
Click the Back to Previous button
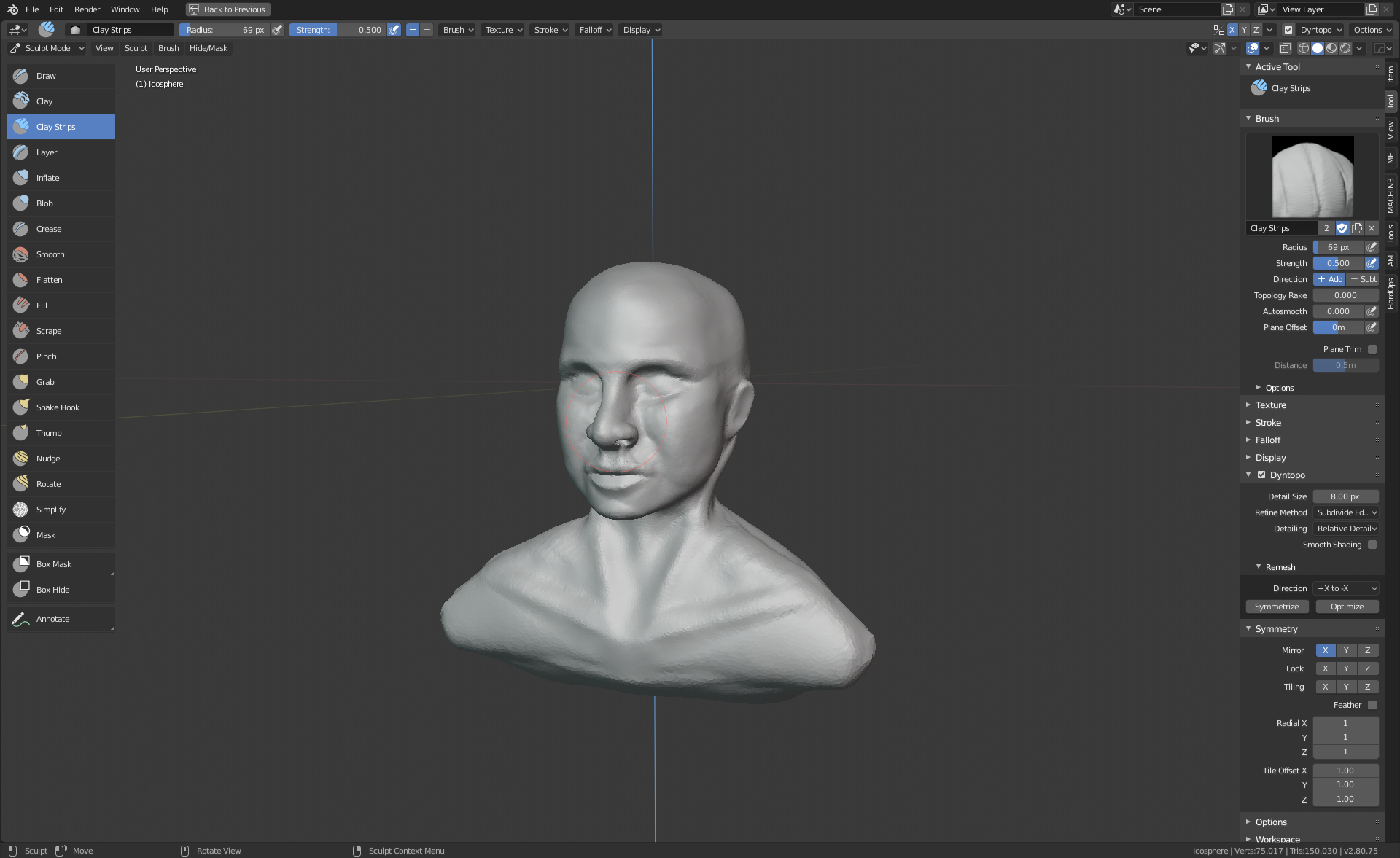[x=227, y=9]
